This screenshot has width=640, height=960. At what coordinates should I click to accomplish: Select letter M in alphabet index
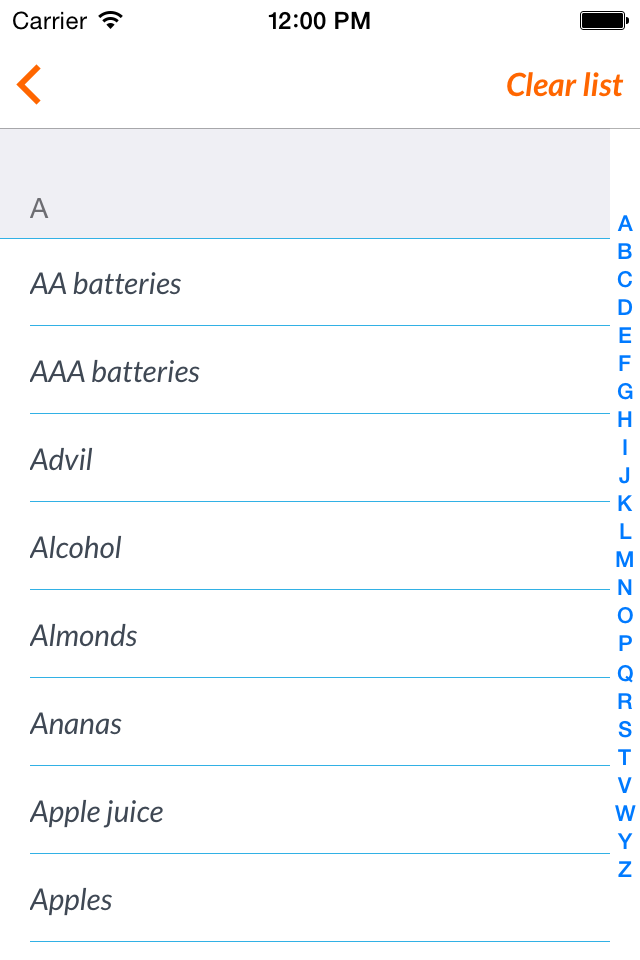[625, 560]
